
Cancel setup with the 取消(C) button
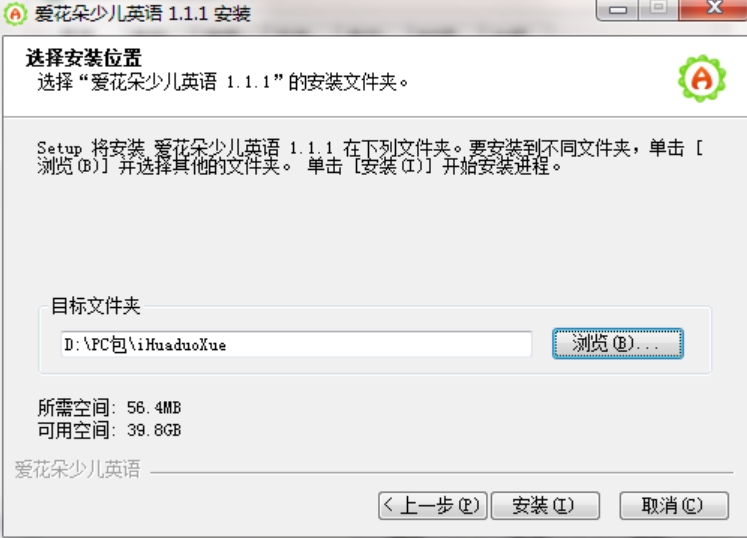tap(674, 506)
